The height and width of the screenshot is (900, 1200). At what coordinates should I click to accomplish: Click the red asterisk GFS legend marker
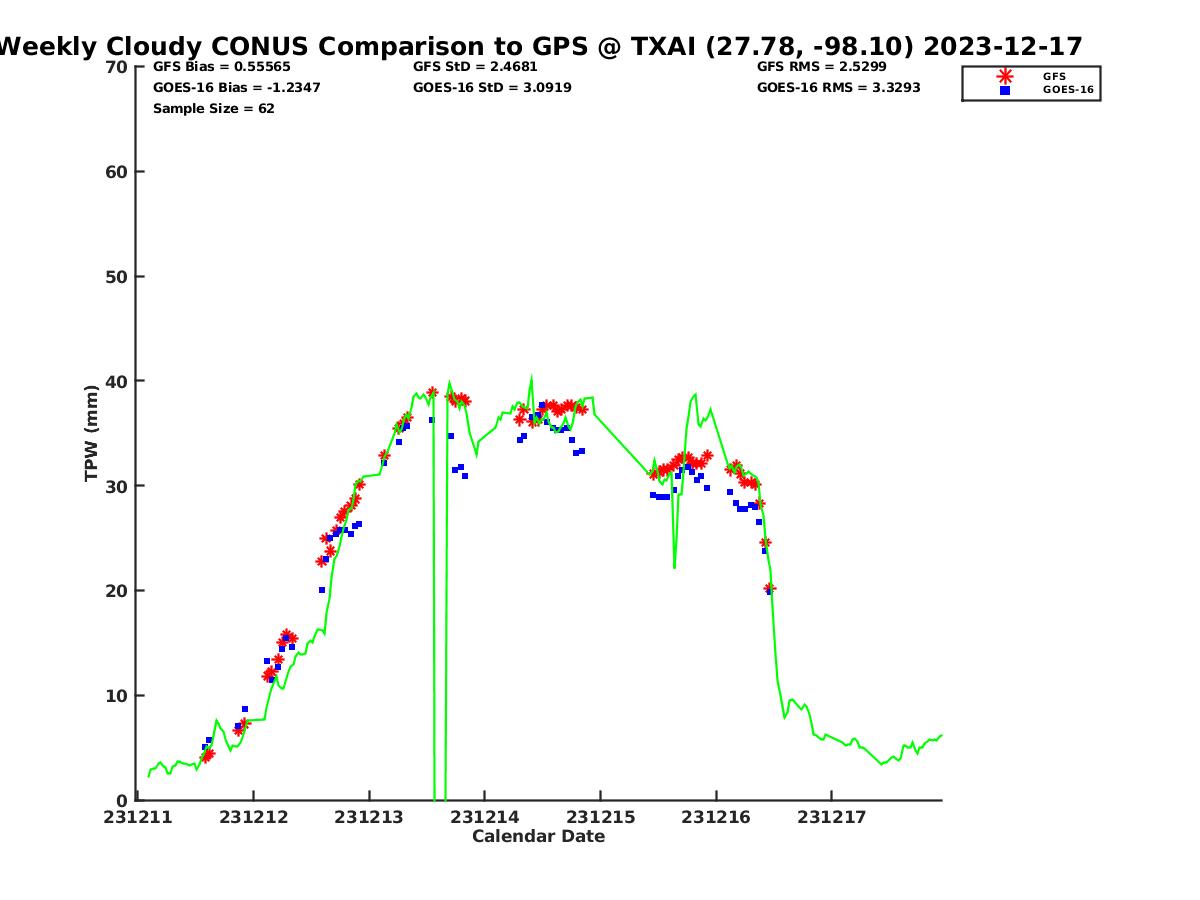[1005, 76]
